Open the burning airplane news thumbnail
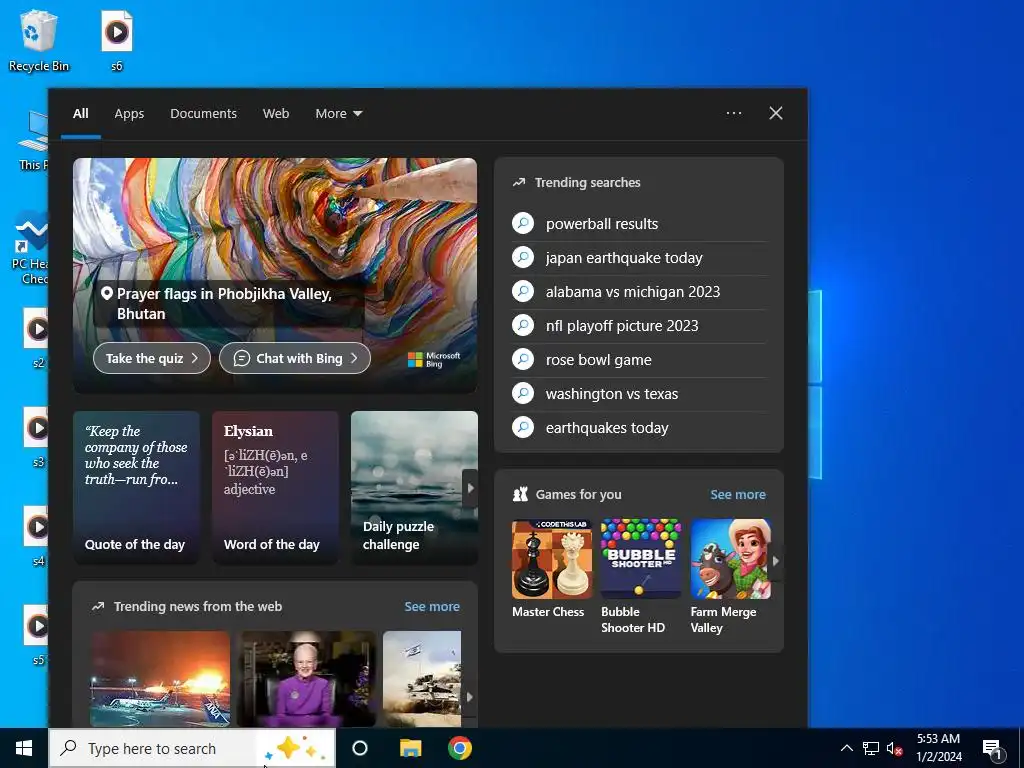 (160, 679)
